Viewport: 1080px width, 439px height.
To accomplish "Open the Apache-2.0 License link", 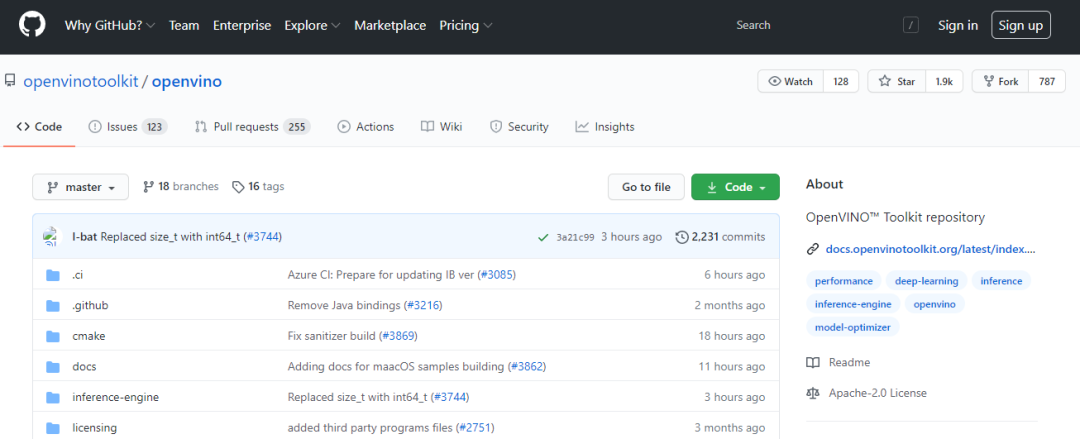I will [x=878, y=393].
